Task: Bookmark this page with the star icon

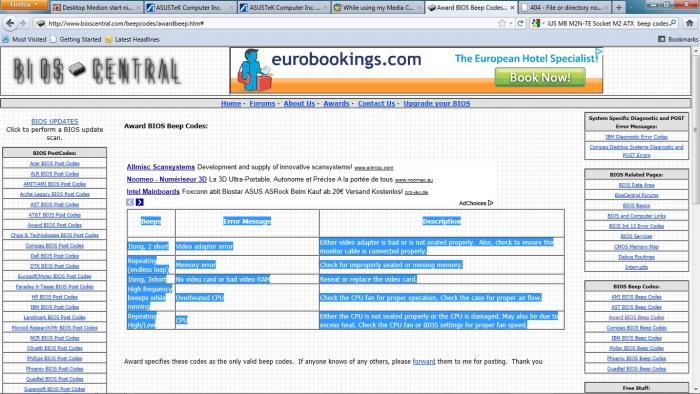Action: (502, 23)
